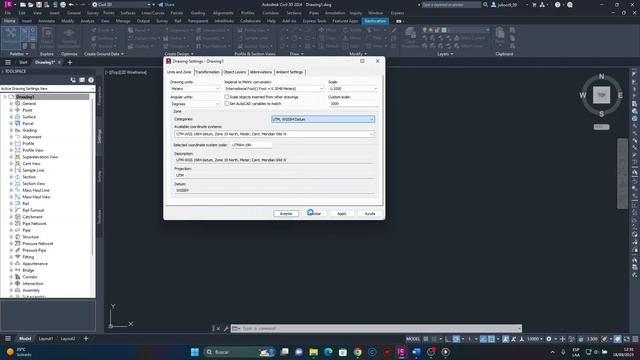Open the Scale dropdown in dialog
Image resolution: width=640 pixels, height=360 pixels.
tap(353, 89)
